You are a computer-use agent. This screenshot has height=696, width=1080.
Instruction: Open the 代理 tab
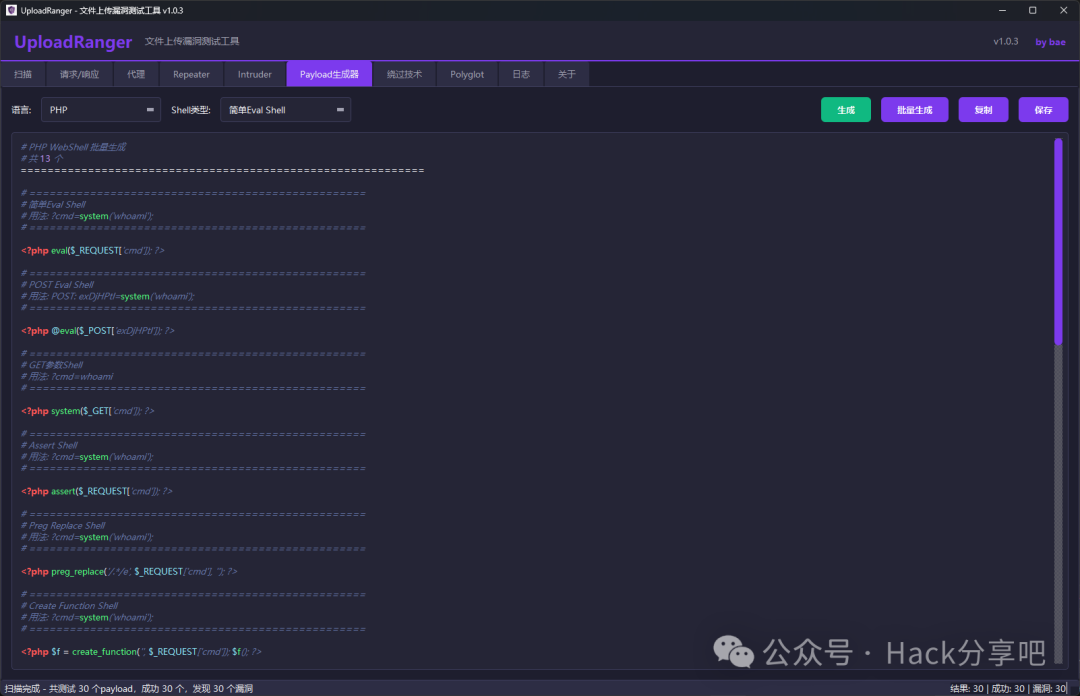tap(136, 74)
